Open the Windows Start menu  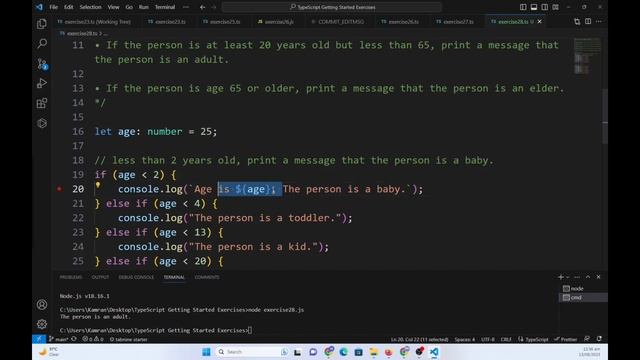[x=206, y=352]
